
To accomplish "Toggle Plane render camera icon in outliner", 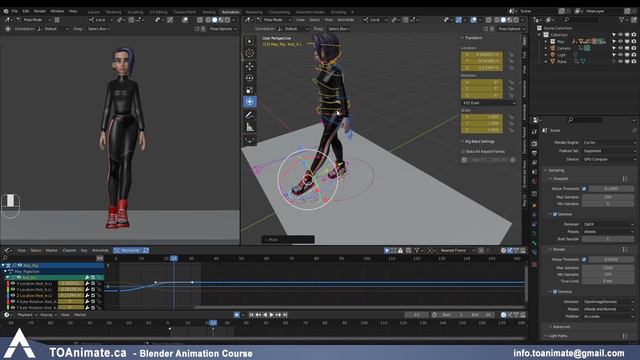I will [x=633, y=61].
